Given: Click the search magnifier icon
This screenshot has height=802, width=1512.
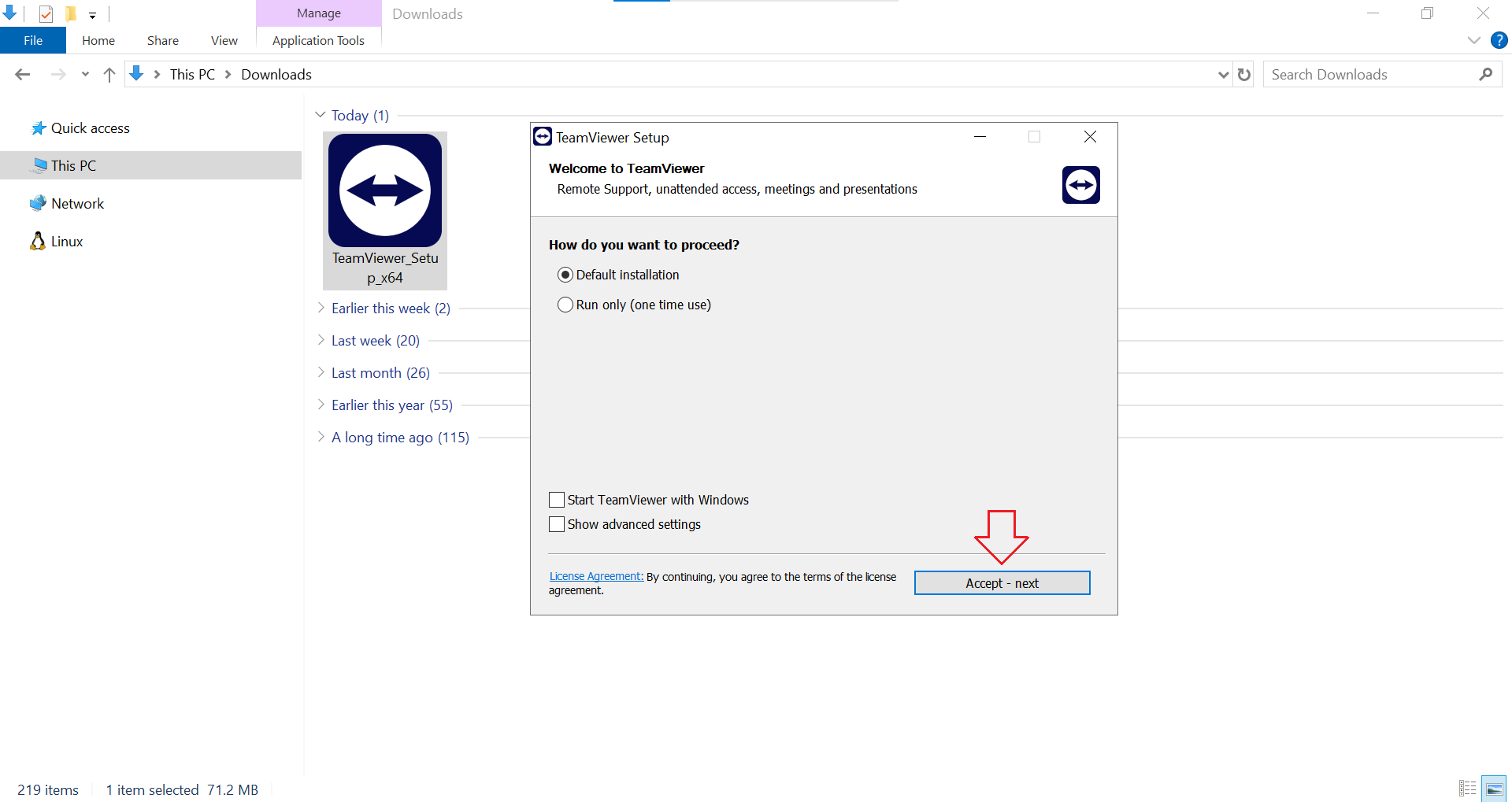Looking at the screenshot, I should (1485, 75).
